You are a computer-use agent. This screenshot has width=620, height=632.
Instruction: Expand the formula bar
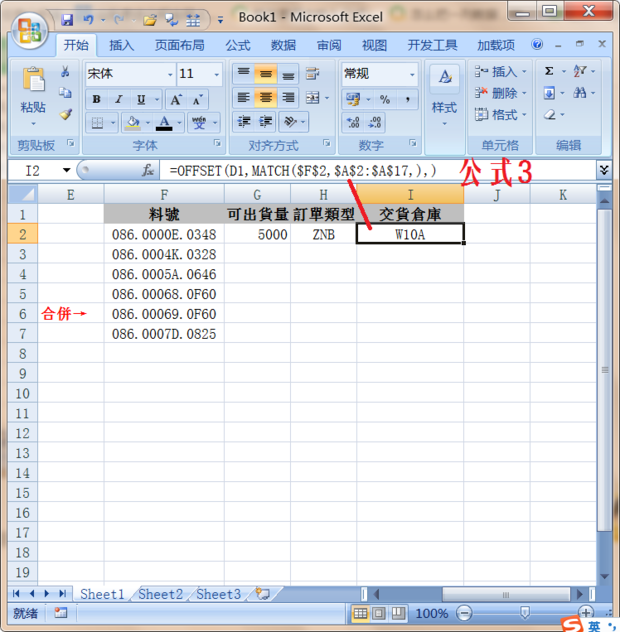click(603, 170)
